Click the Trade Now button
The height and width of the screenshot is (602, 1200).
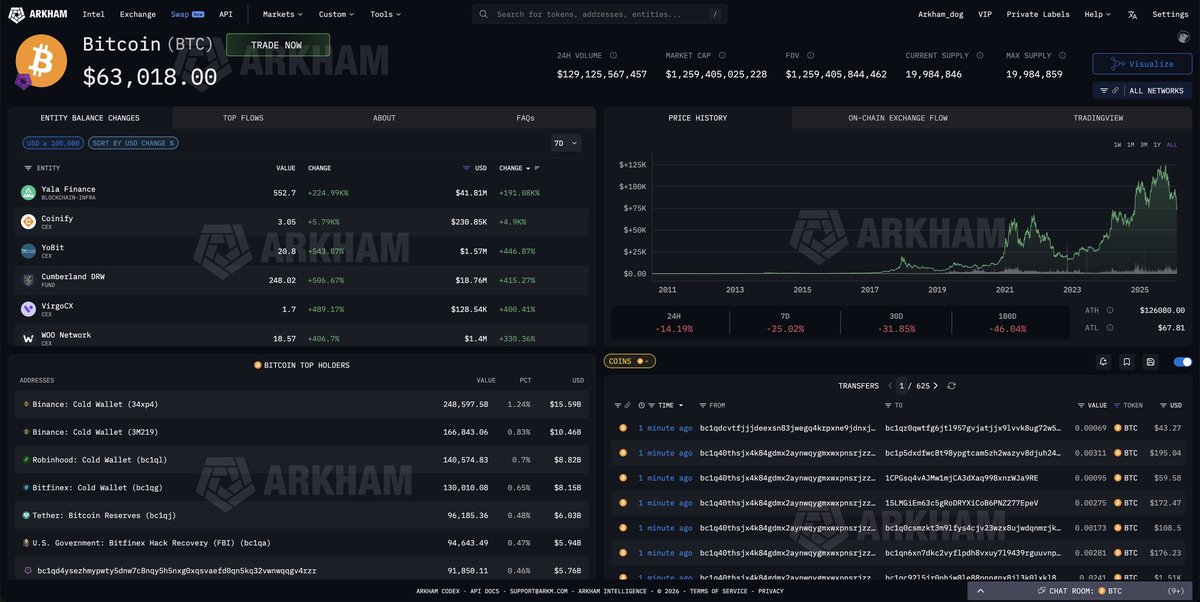pos(278,45)
